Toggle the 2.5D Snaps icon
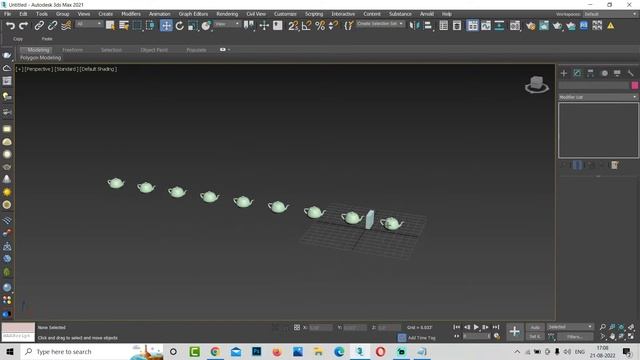 [293, 26]
